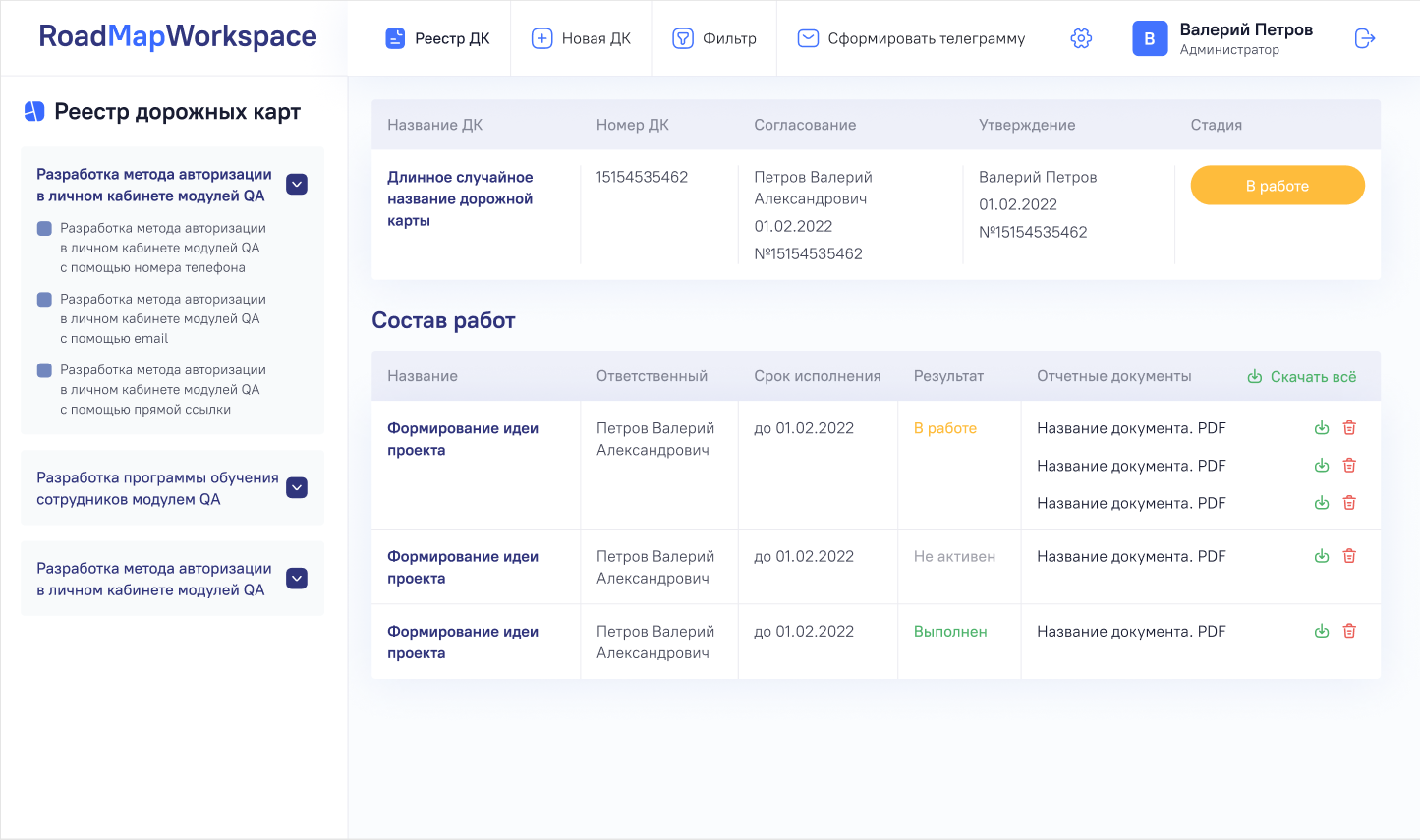
Task: Click "Петров Валерий Александрович" under Согласование
Action: [813, 188]
